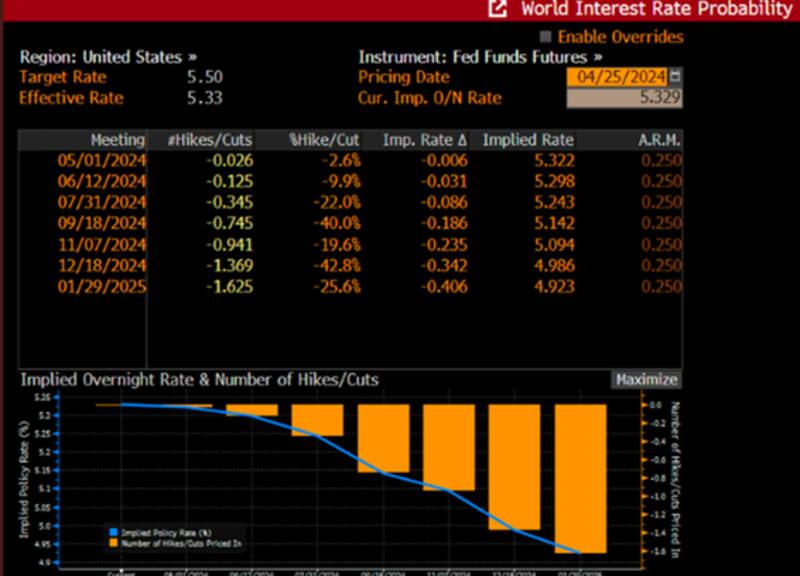
Task: Sort by the Meeting column header
Action: tap(117, 140)
